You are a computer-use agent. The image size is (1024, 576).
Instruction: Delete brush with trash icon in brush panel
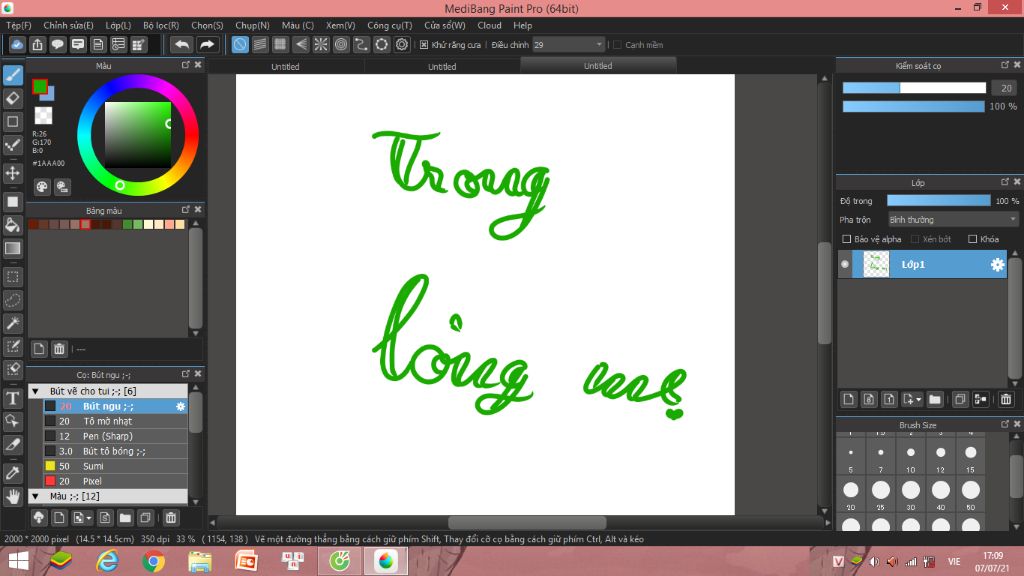(170, 518)
